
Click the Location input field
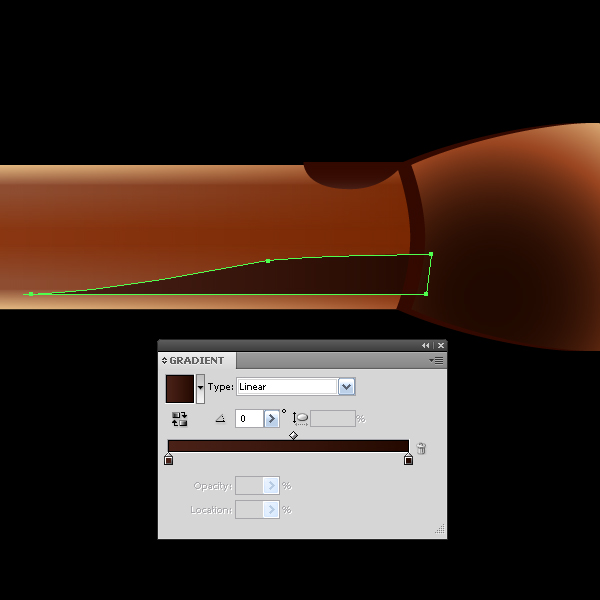[x=249, y=510]
